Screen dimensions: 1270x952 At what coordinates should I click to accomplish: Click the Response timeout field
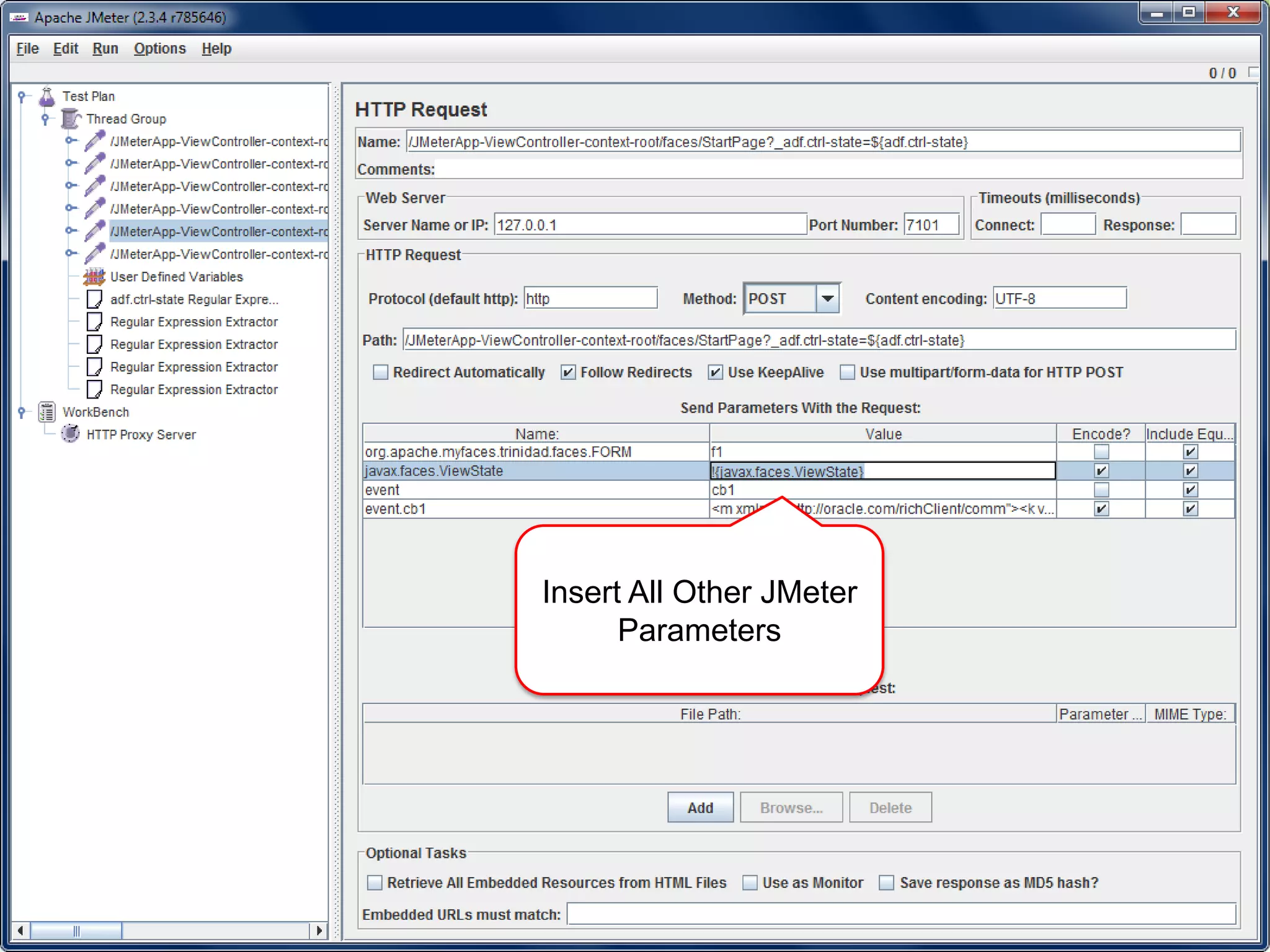[x=1208, y=225]
